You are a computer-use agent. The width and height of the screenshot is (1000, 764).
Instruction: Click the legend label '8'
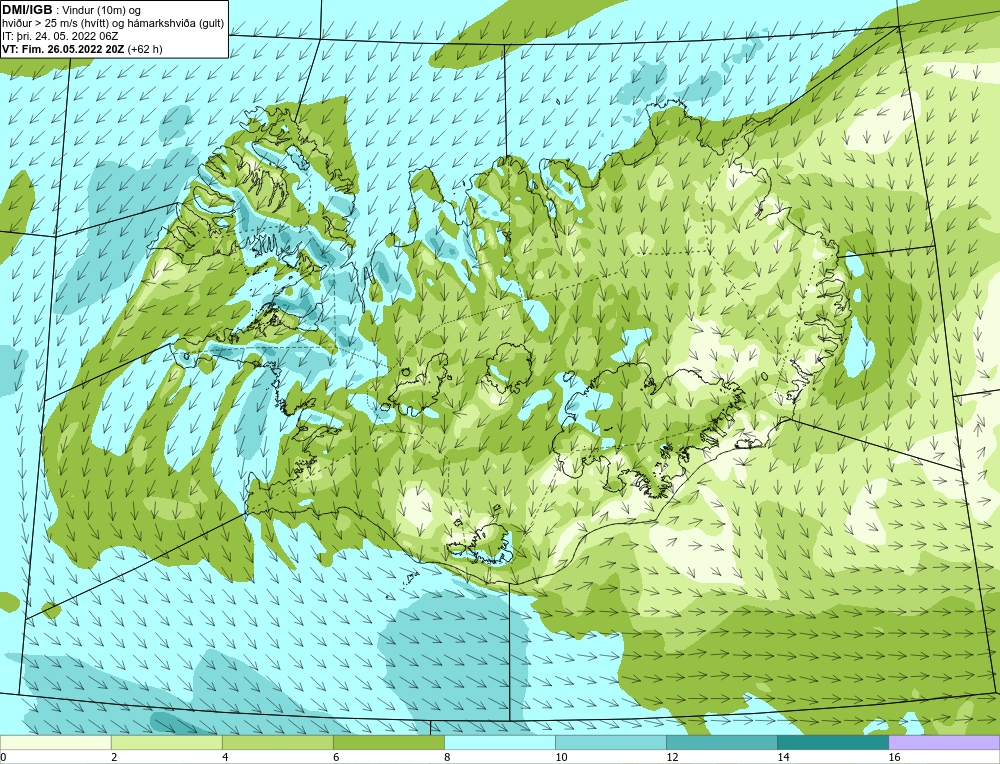click(447, 757)
